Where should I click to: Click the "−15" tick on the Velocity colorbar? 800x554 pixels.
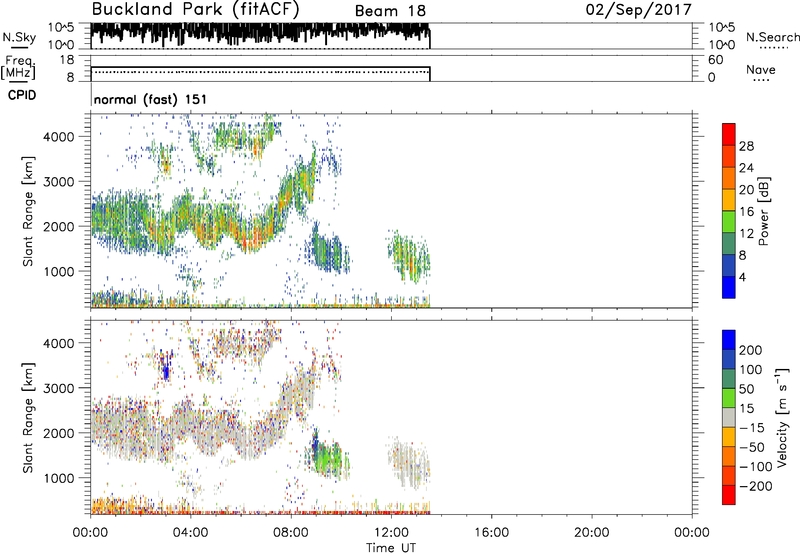pos(752,428)
